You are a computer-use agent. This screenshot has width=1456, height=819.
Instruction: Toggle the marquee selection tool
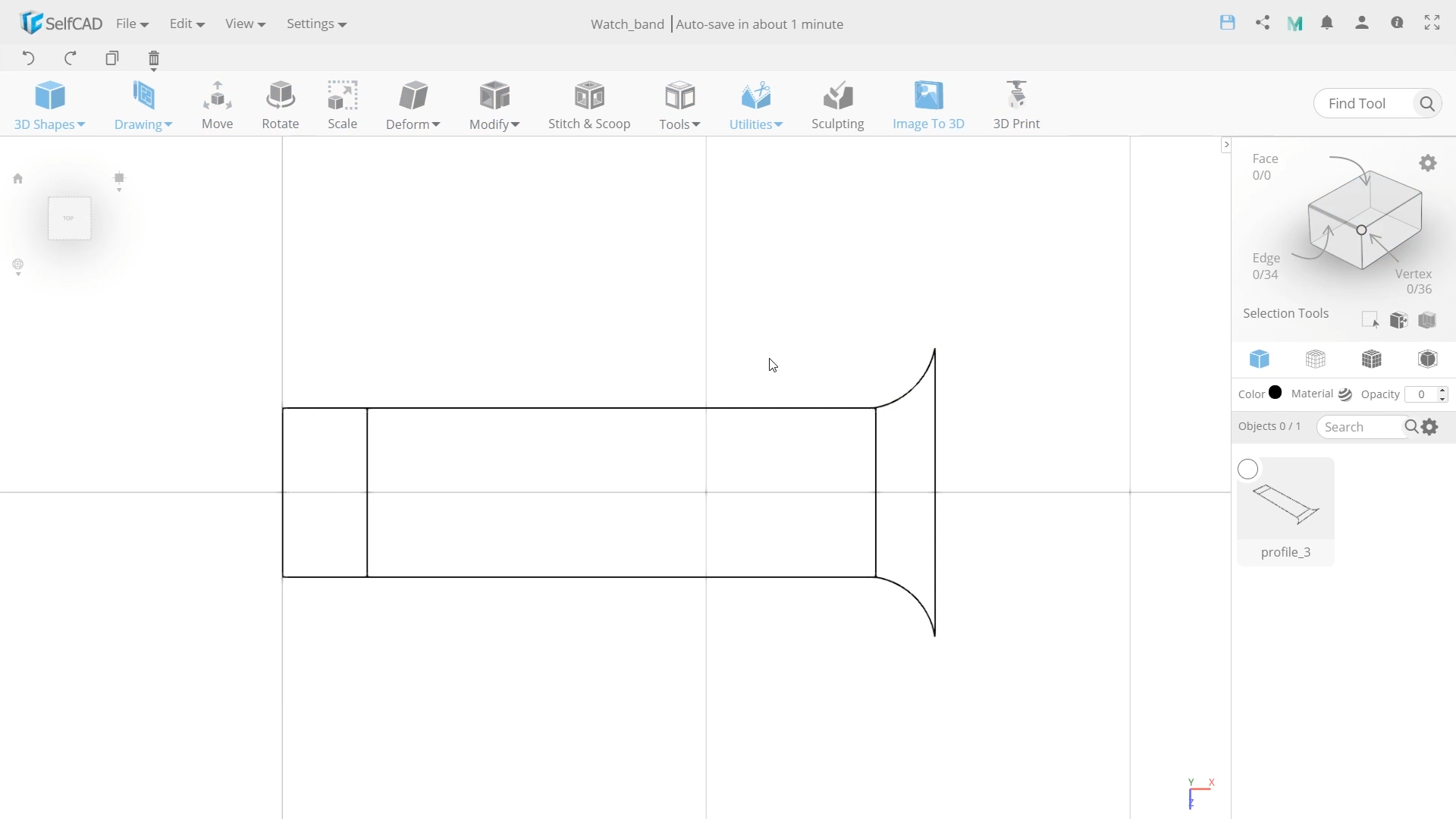tap(1370, 320)
